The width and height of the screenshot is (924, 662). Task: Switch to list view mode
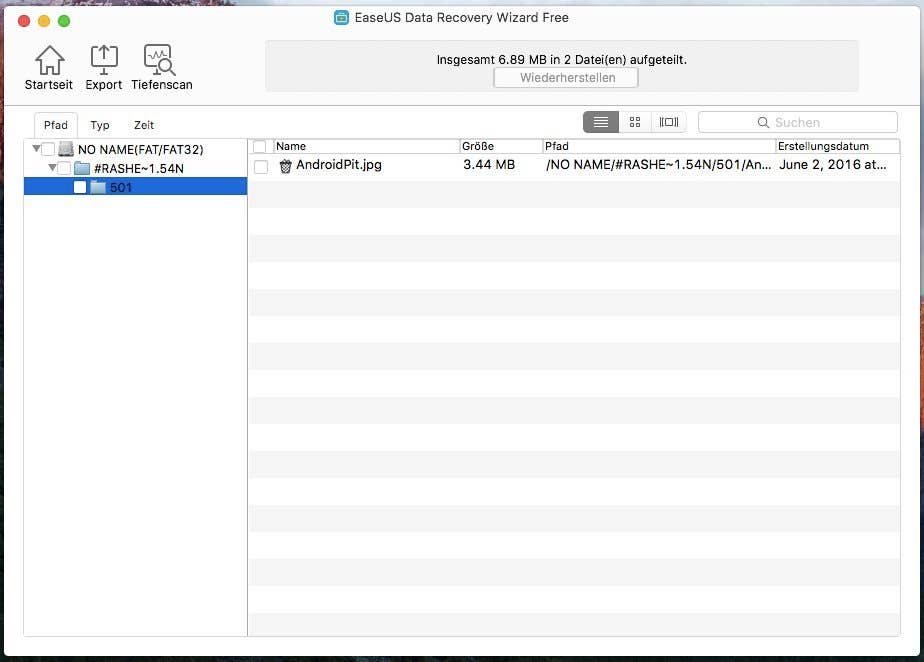600,121
